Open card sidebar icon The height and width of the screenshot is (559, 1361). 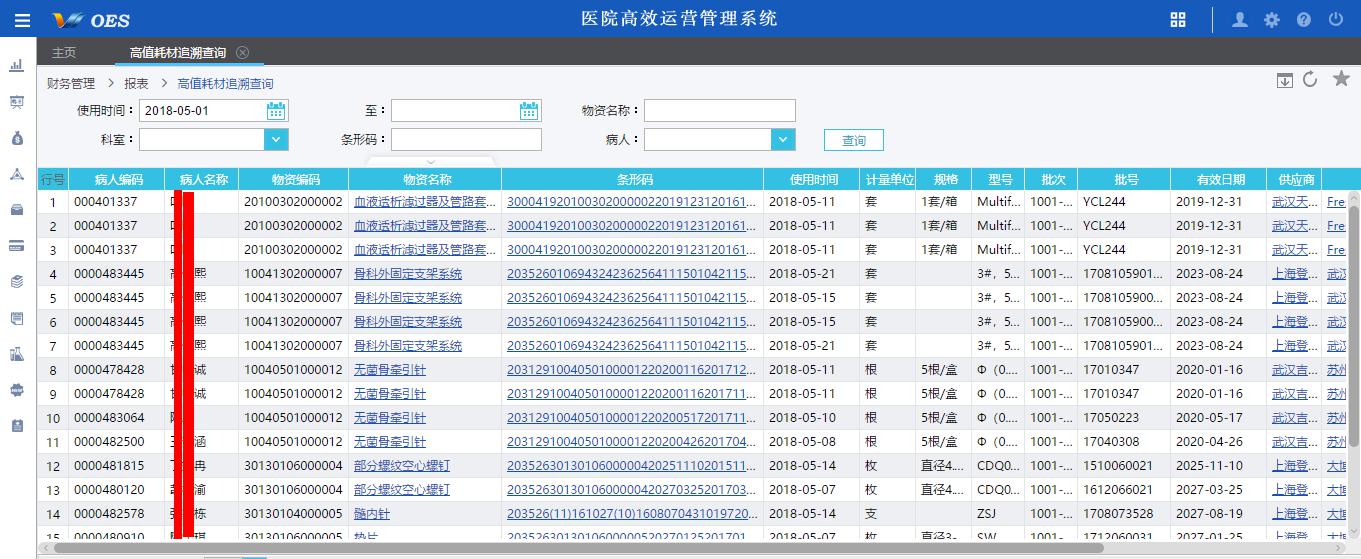point(16,245)
